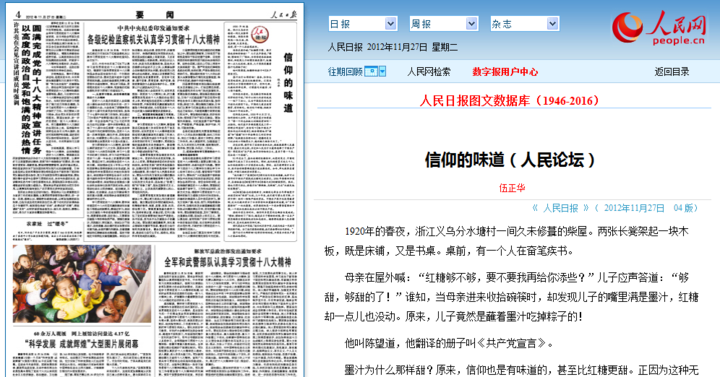Go to 数字报用户中心
720x377 pixels.
(505, 72)
